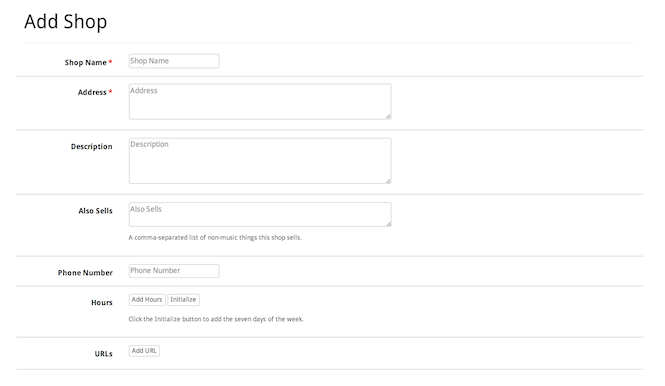Click the Also Sells field label
Viewport: 665px width, 386px height.
coord(95,211)
